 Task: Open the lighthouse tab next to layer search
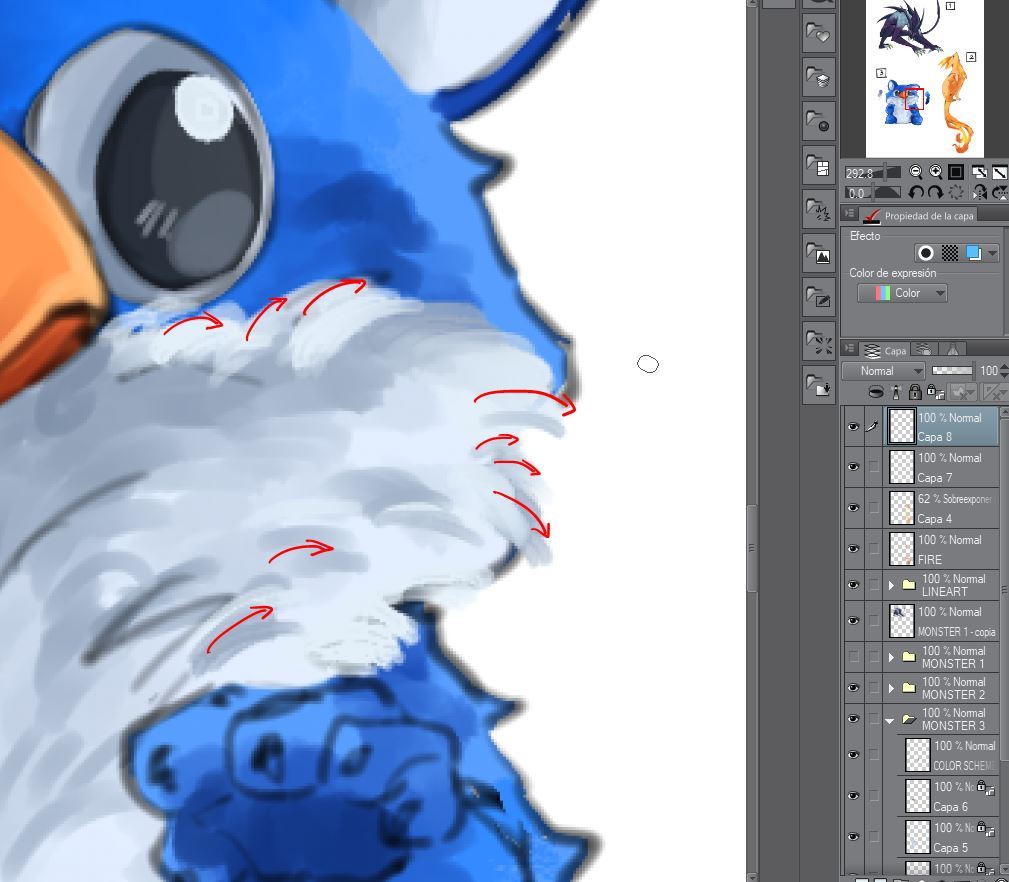[x=952, y=349]
